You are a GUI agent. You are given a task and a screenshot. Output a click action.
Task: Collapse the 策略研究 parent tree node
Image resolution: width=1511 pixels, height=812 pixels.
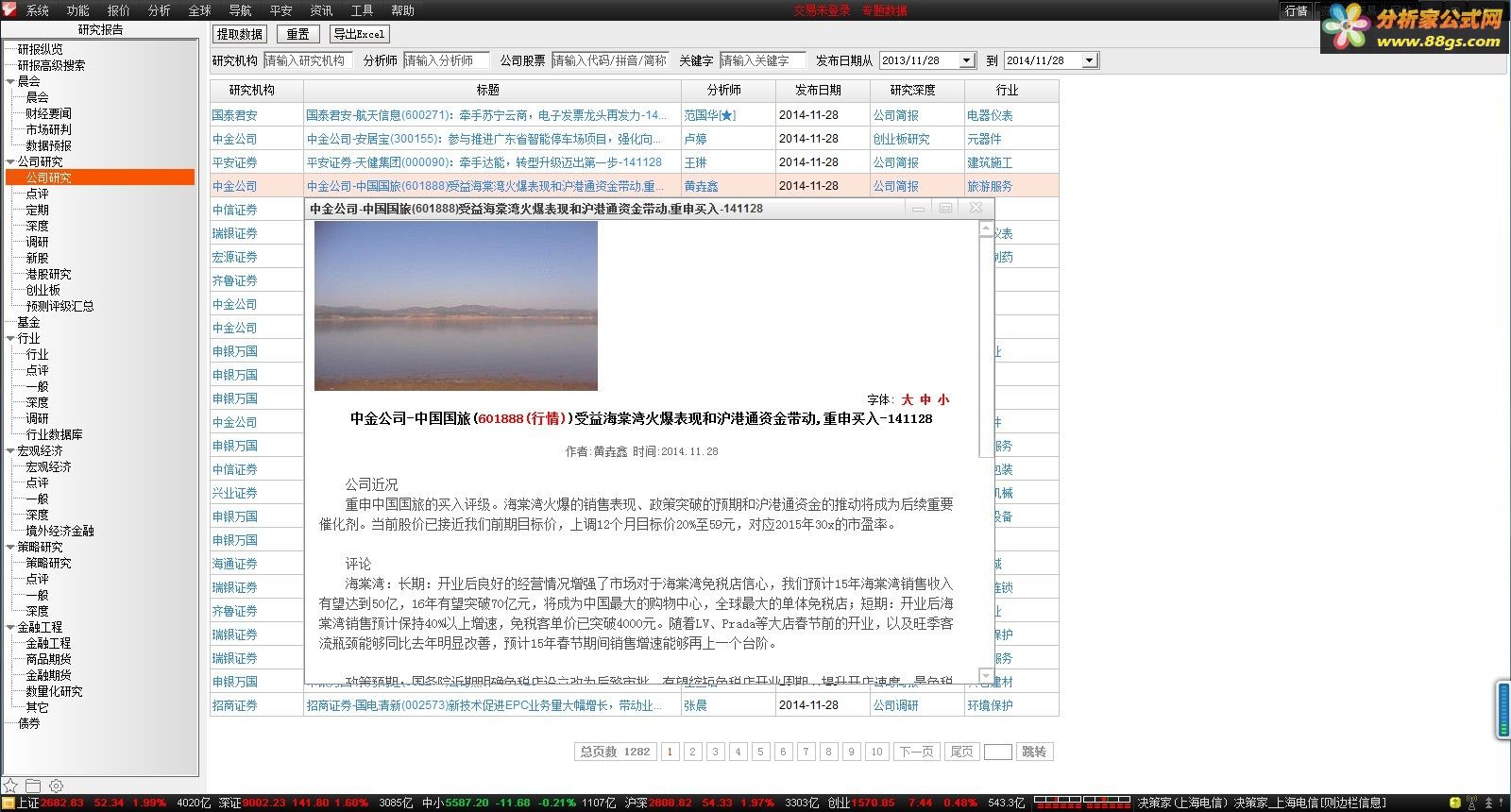tap(10, 547)
